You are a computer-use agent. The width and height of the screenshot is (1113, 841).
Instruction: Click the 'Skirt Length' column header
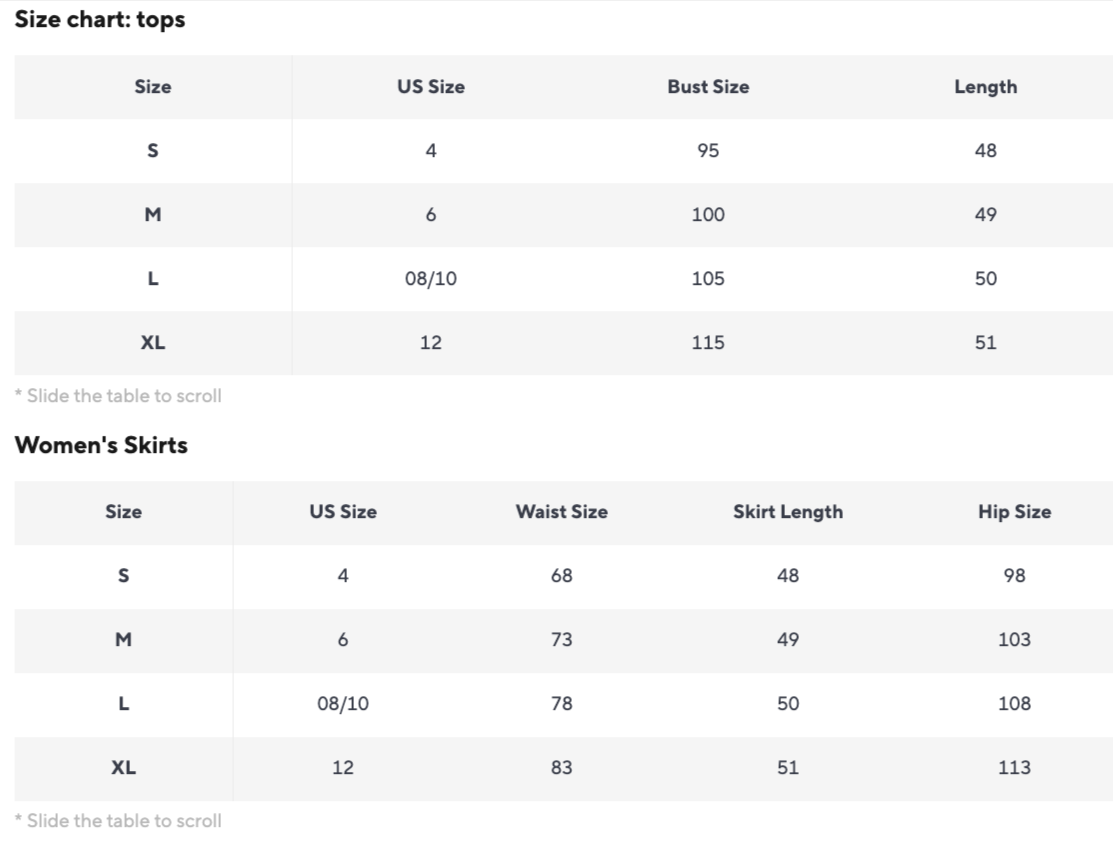[x=787, y=512]
